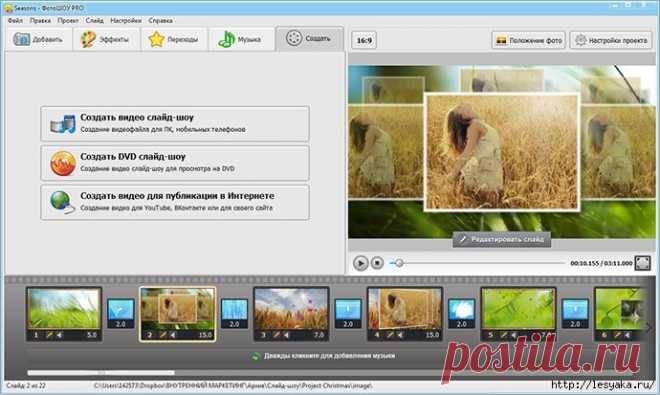Click the play button under the preview
The image size is (660, 395).
(360, 263)
